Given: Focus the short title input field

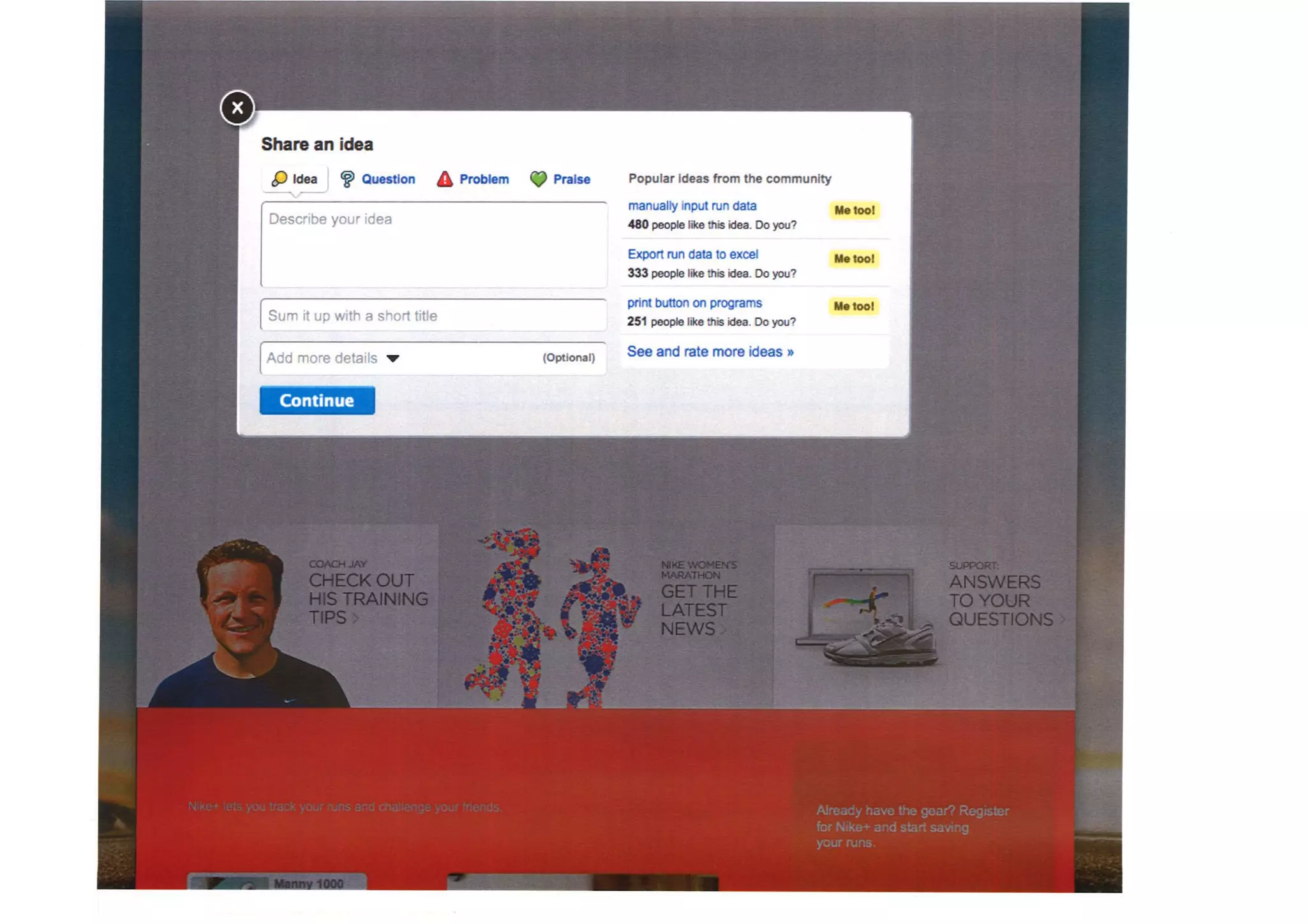Looking at the screenshot, I should [433, 316].
